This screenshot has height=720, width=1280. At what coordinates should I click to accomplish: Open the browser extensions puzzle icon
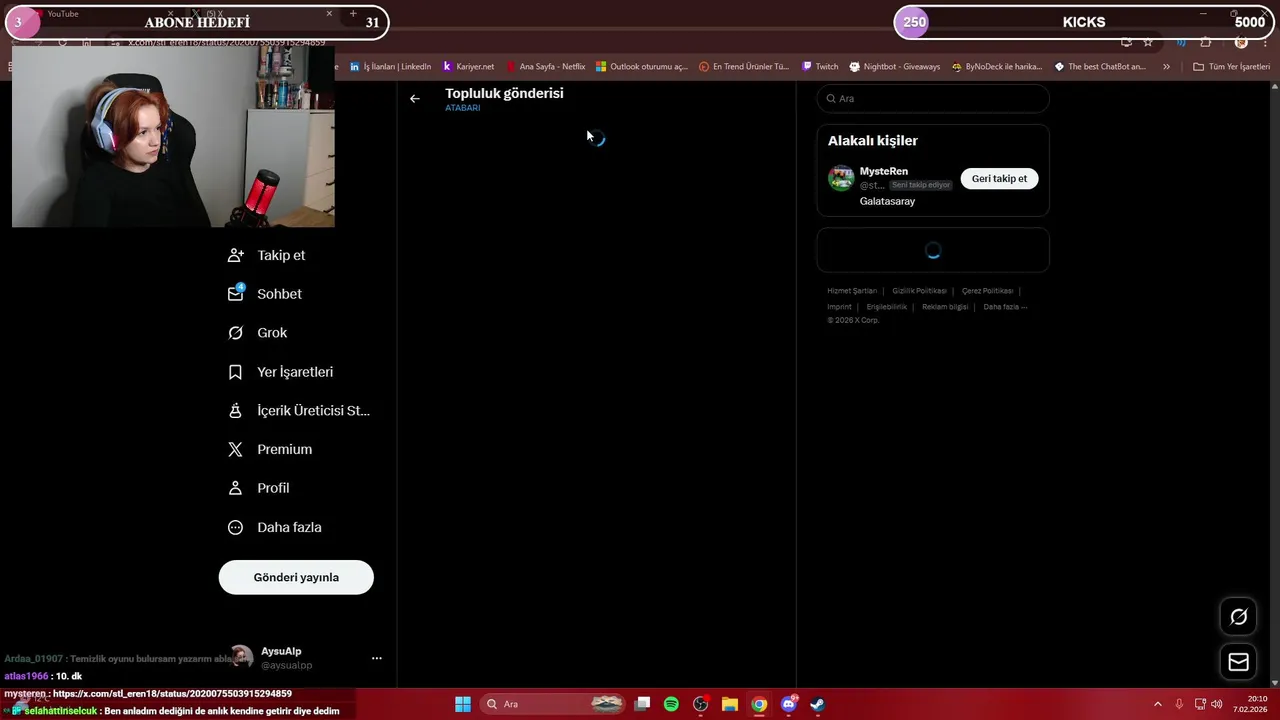click(1205, 43)
